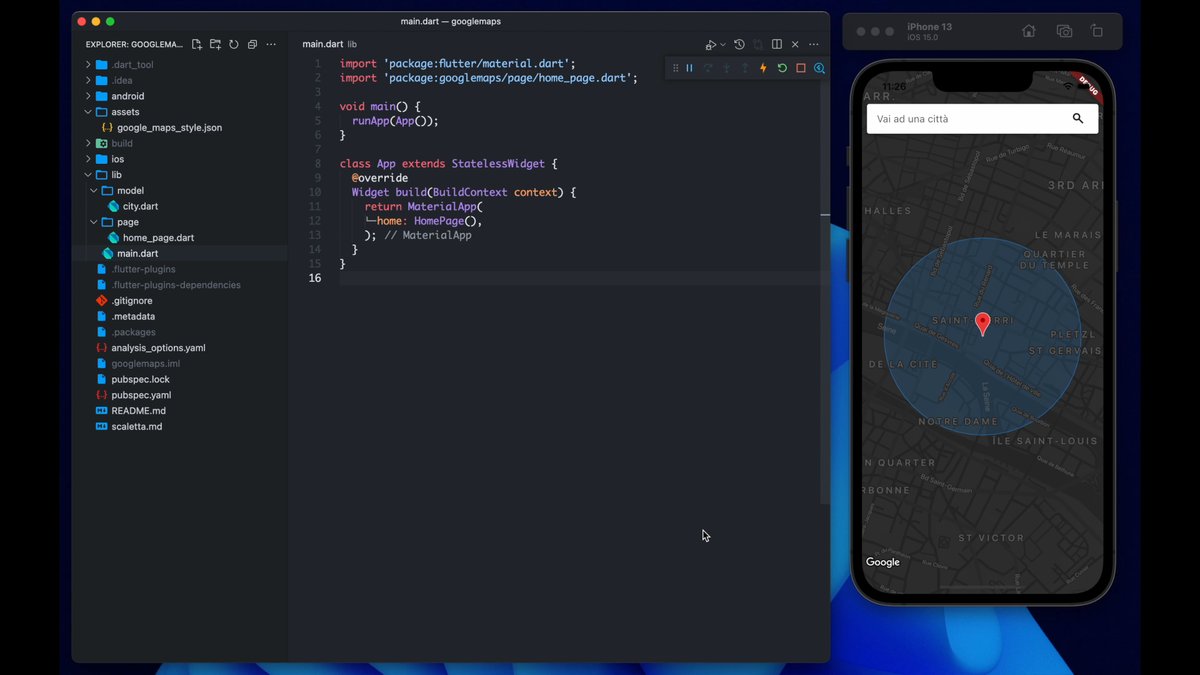The image size is (1200, 675).
Task: Select the main.dart editor tab
Action: (323, 45)
